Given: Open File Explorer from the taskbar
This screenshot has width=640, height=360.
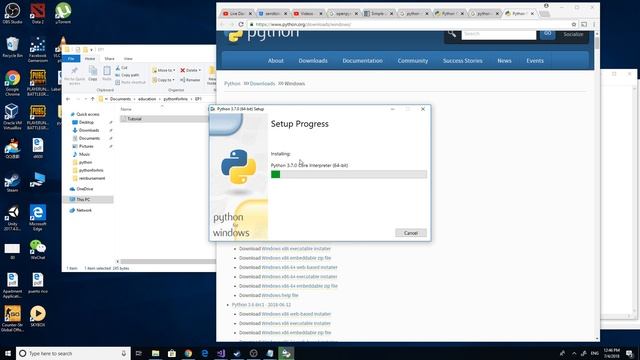Looking at the screenshot, I should tap(156, 353).
